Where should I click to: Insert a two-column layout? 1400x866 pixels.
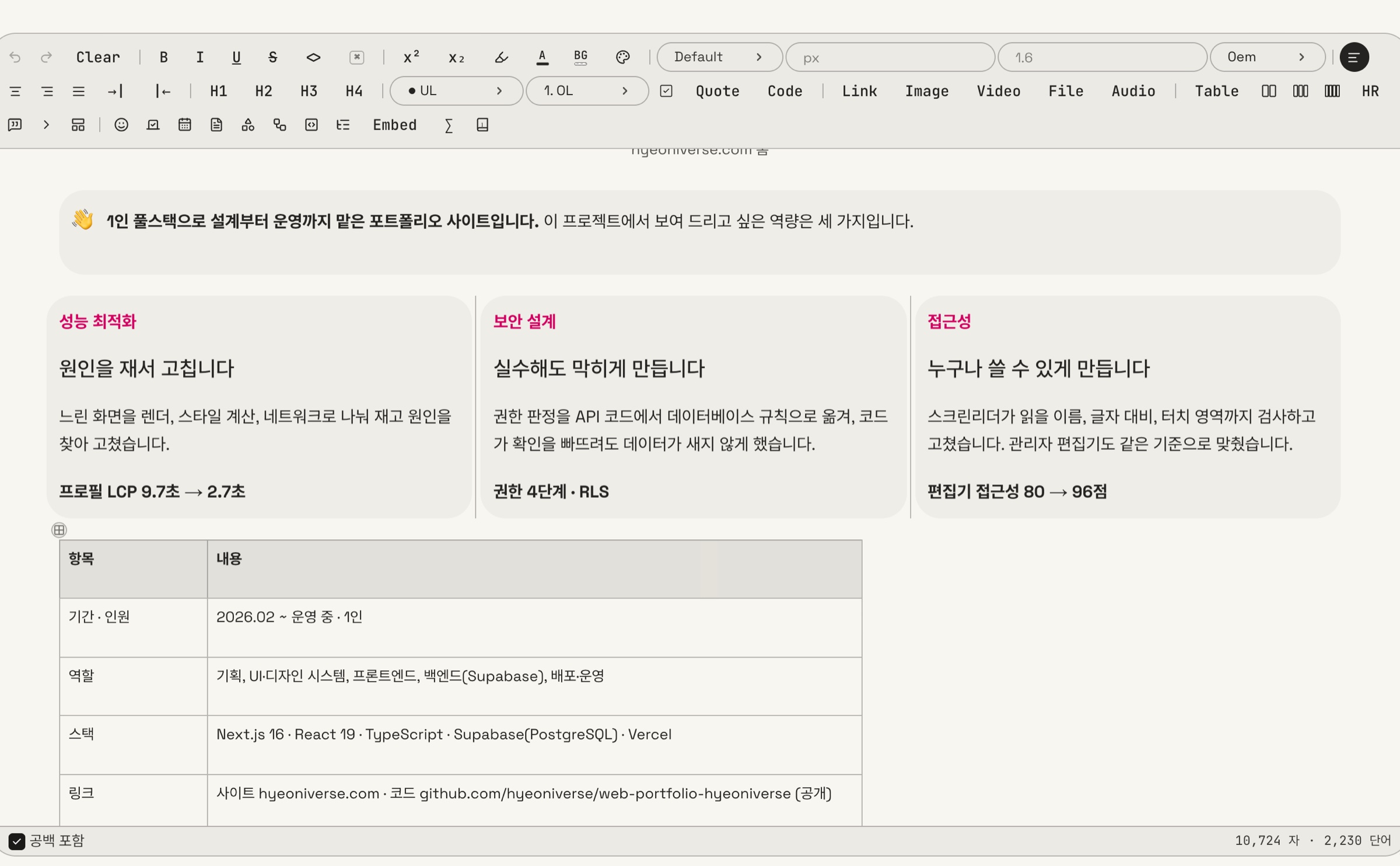[1269, 91]
